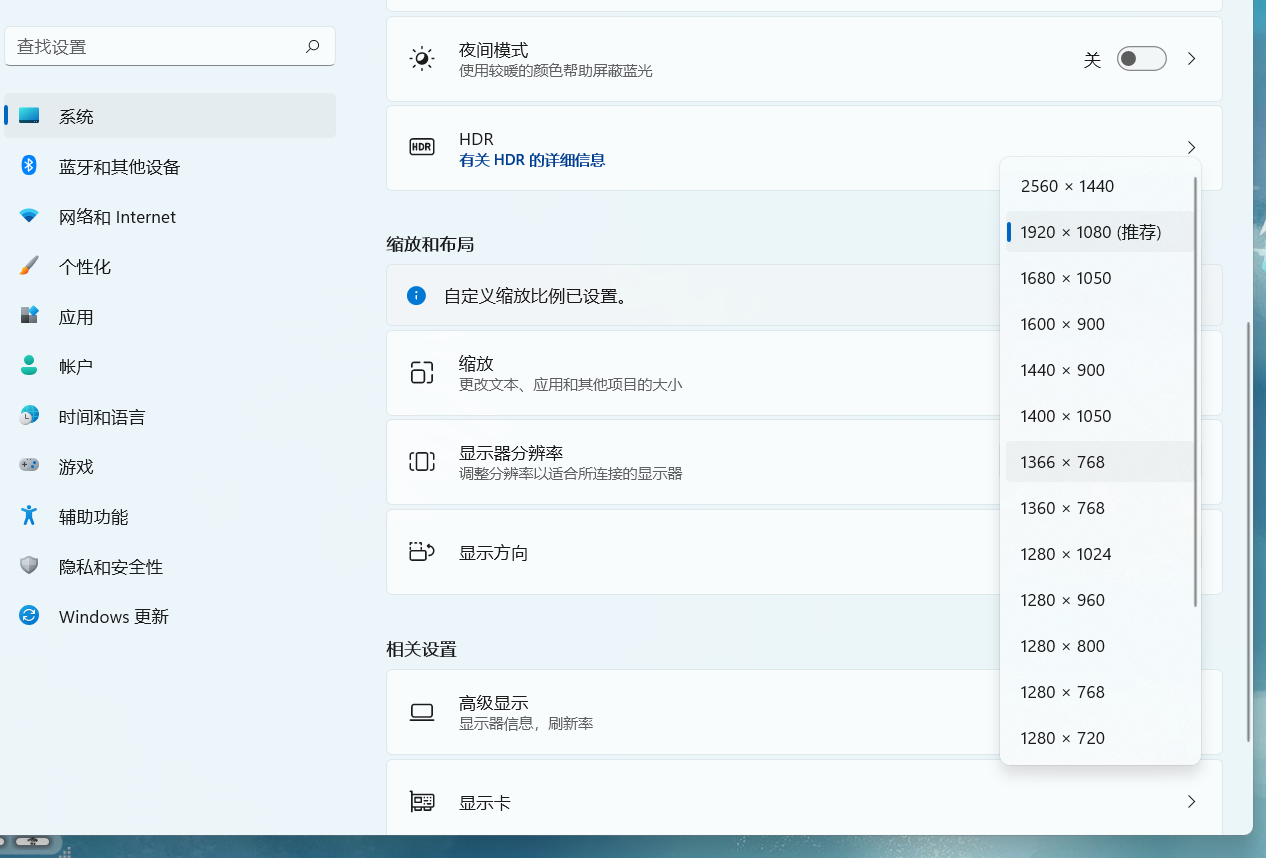Click the graphics card (显示卡) icon
The width and height of the screenshot is (1266, 858).
(422, 802)
